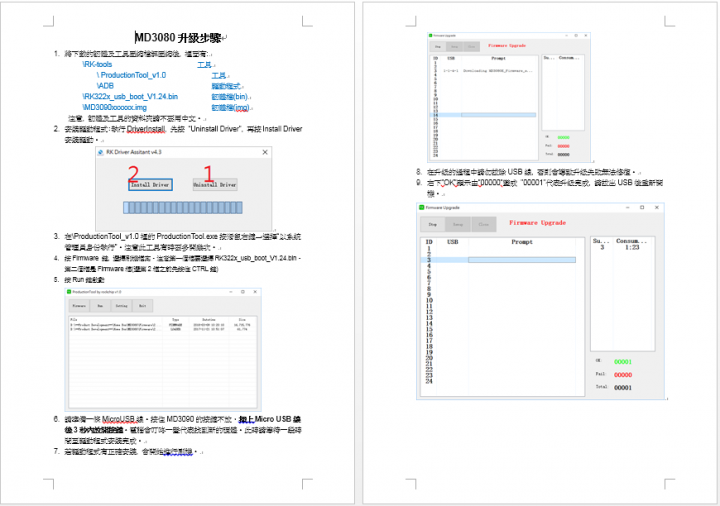Click the (bin) label beside RK322x_usb_boot

click(230, 97)
